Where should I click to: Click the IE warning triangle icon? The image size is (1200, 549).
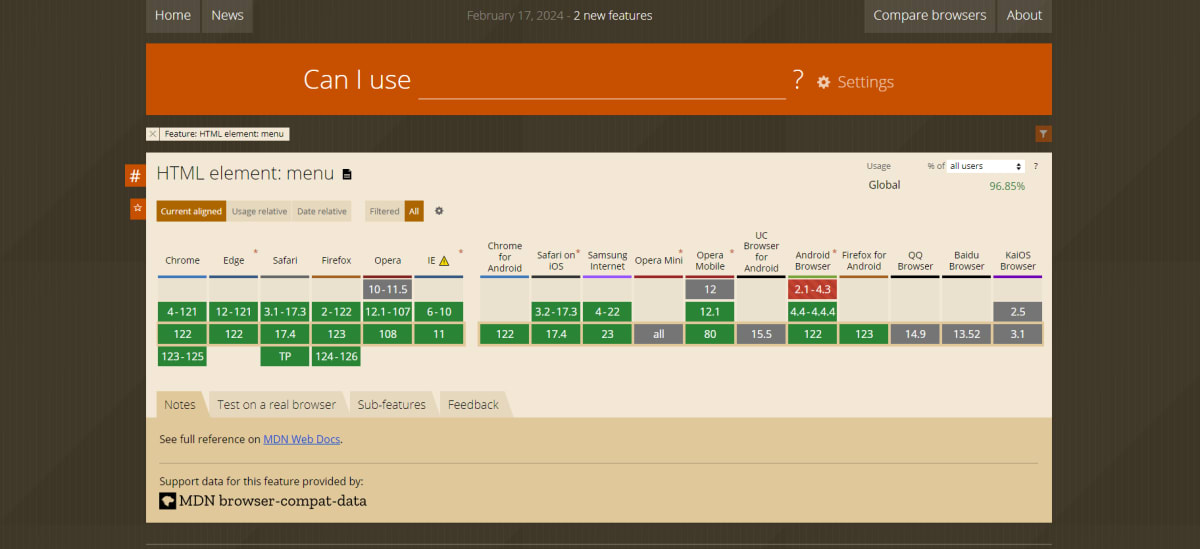click(x=444, y=261)
